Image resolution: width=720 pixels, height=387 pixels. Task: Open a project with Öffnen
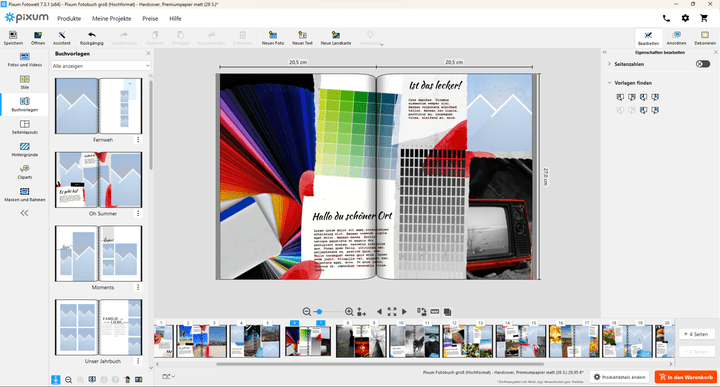coord(38,38)
